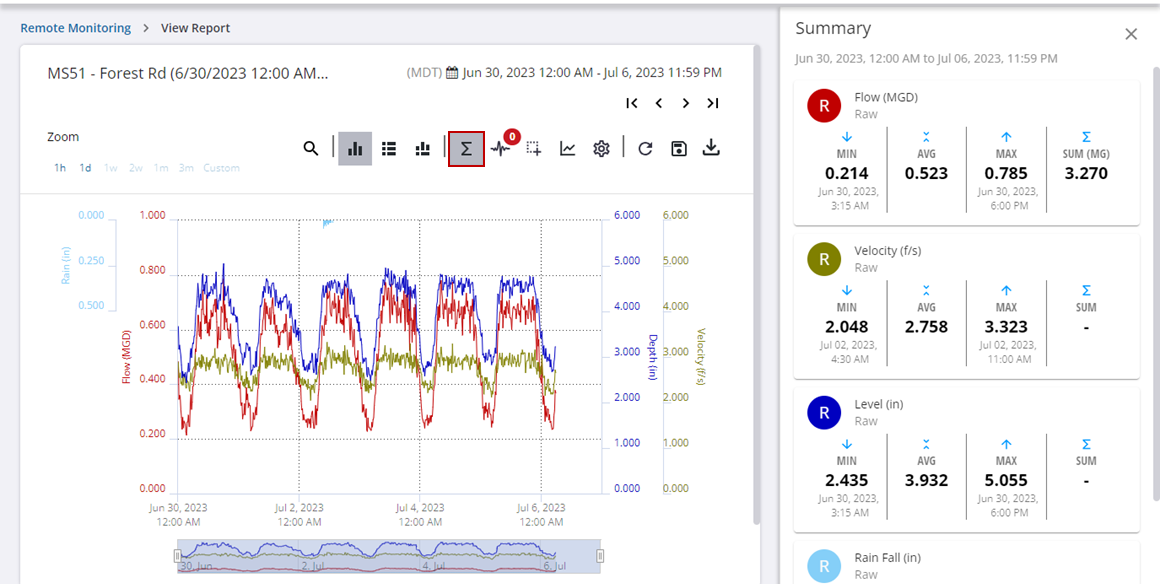This screenshot has width=1160, height=584.
Task: Go to Remote Monitoring breadcrumb
Action: point(75,28)
